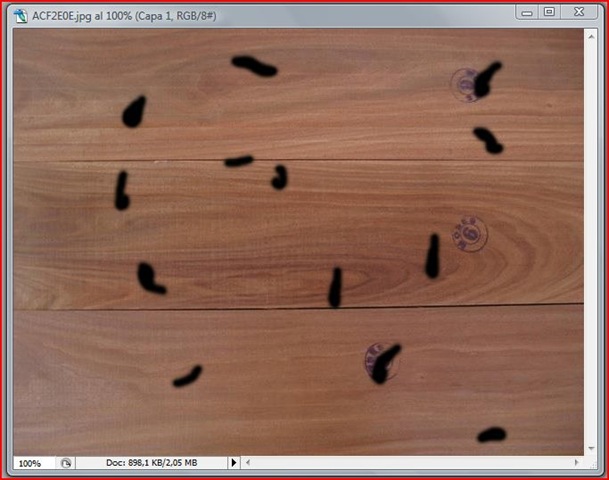Maximize the ACF2E0E.jpg document window
Image resolution: width=609 pixels, height=480 pixels.
pyautogui.click(x=549, y=12)
